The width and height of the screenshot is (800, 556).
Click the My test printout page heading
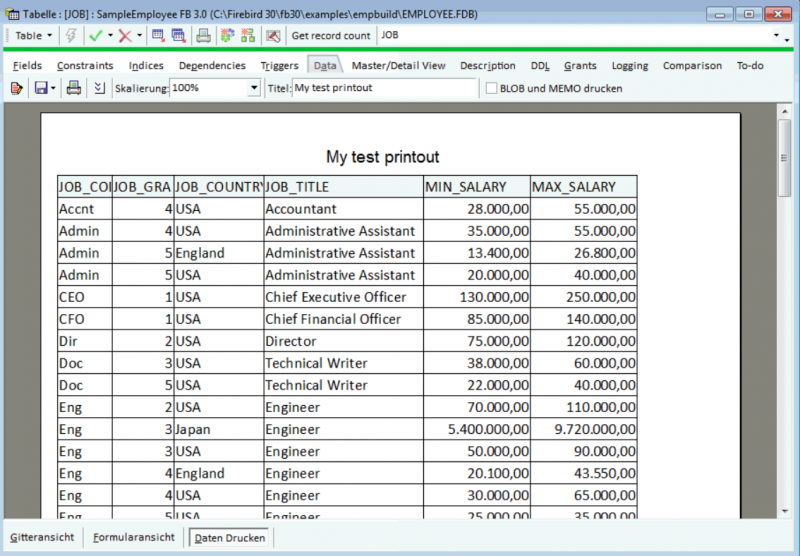point(383,157)
